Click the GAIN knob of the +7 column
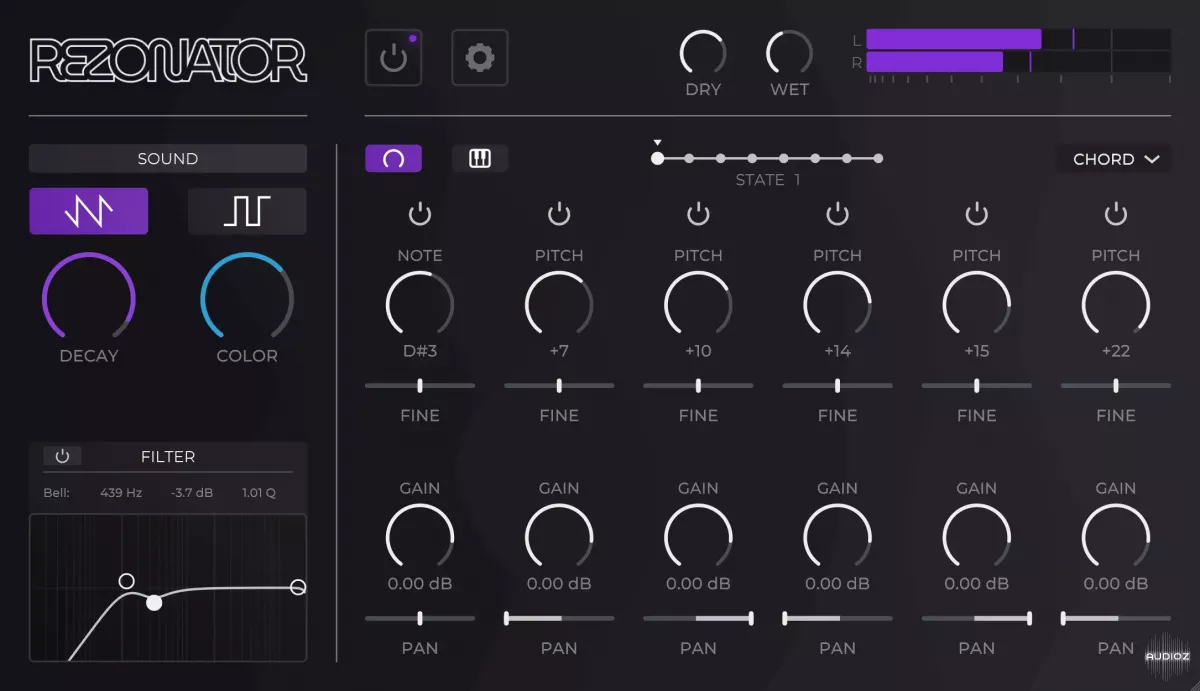The height and width of the screenshot is (691, 1200). tap(559, 537)
